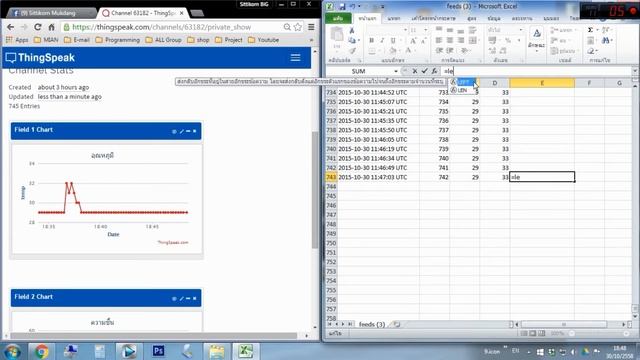Image resolution: width=640 pixels, height=360 pixels.
Task: Open the Youtube bookmark folder
Action: [264, 40]
